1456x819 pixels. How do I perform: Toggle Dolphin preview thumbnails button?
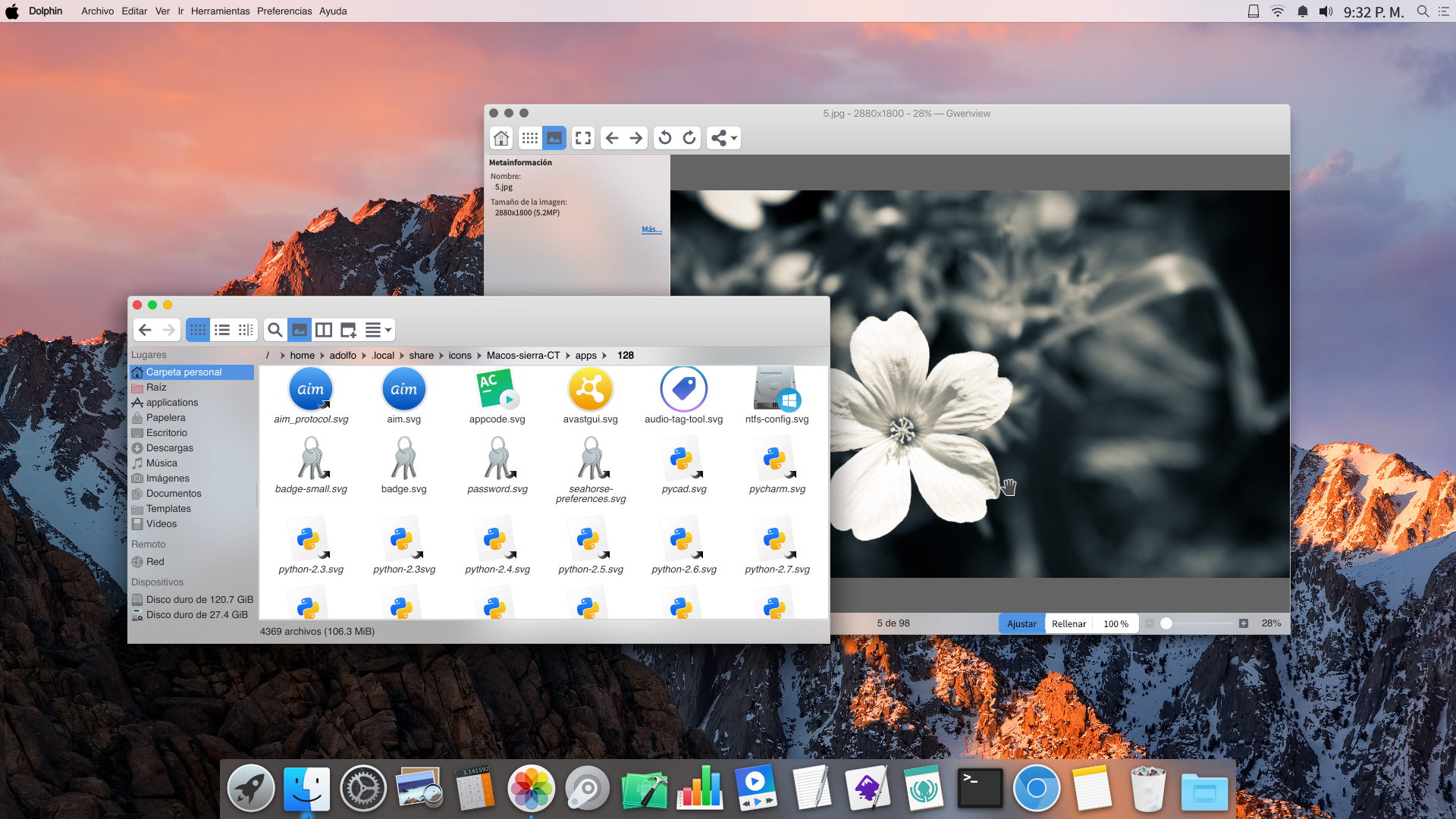[x=300, y=330]
